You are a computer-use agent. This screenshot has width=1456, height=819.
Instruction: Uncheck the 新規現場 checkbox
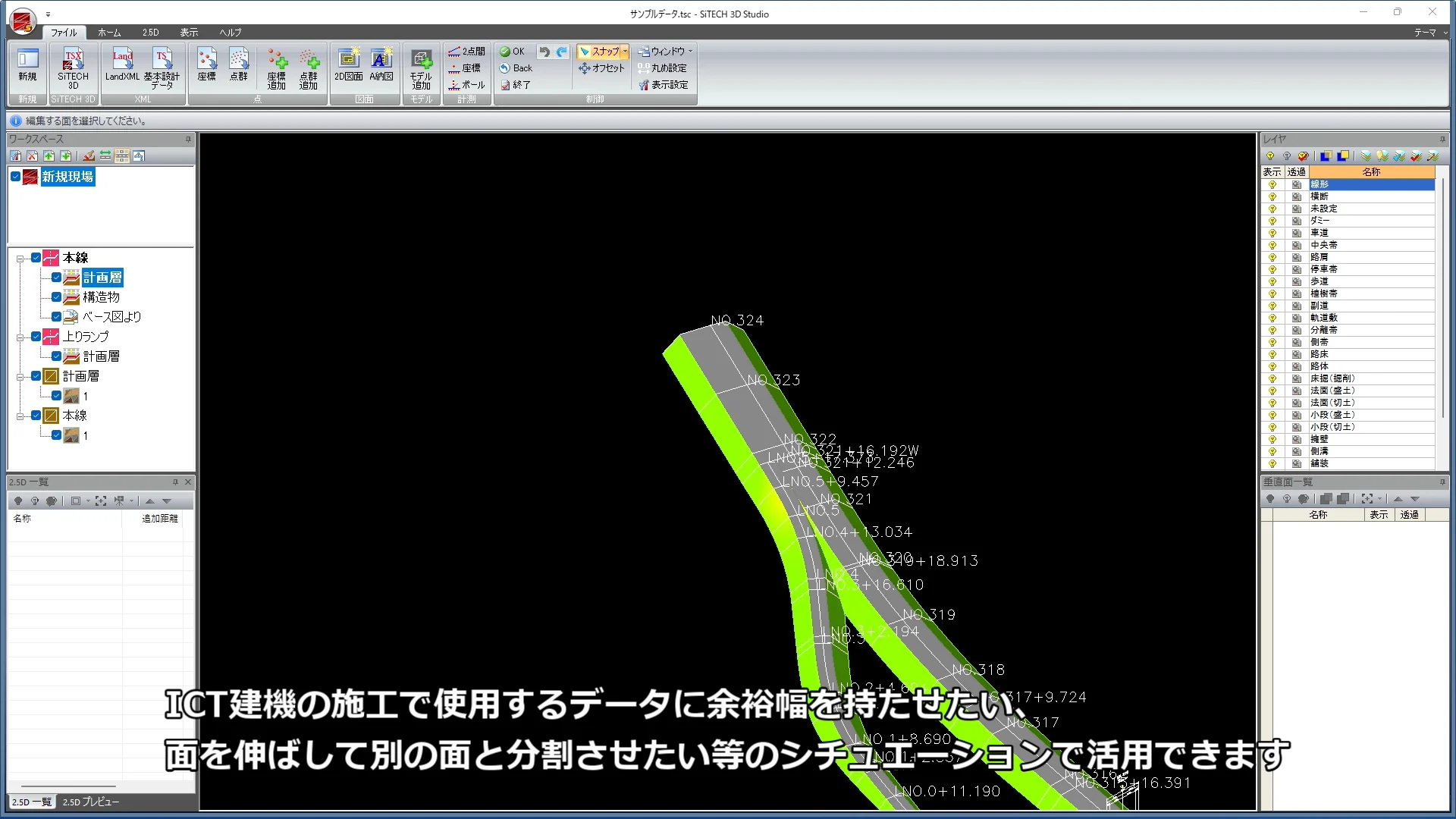coord(15,177)
